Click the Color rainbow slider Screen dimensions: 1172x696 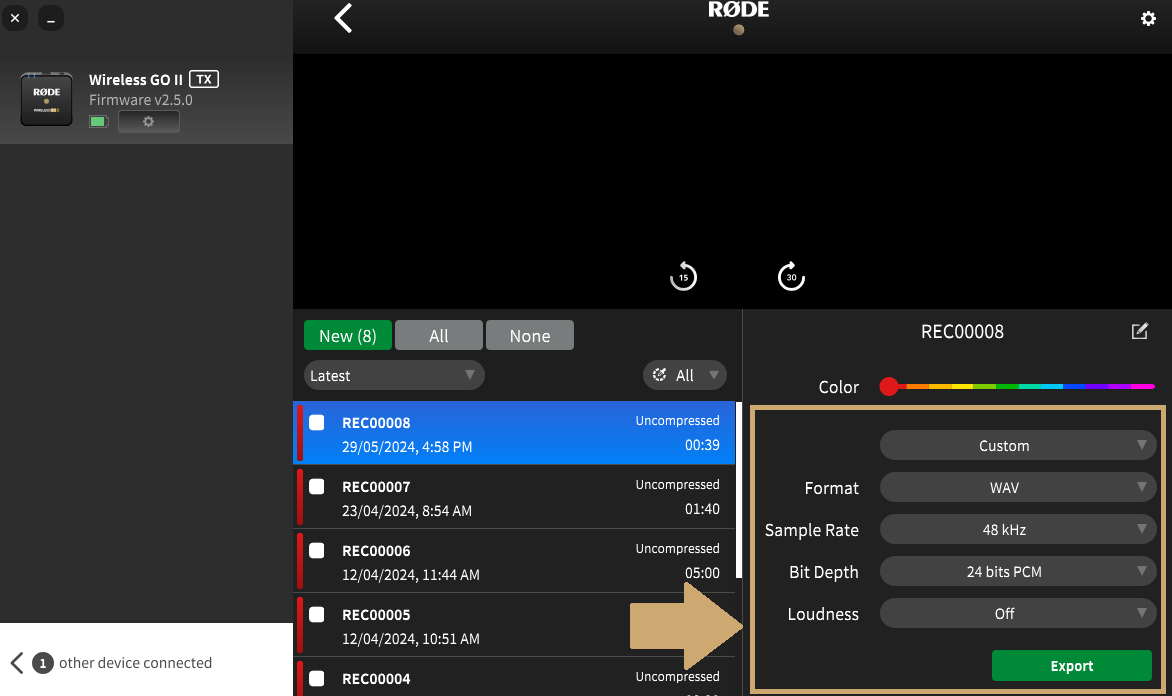pyautogui.click(x=1020, y=386)
